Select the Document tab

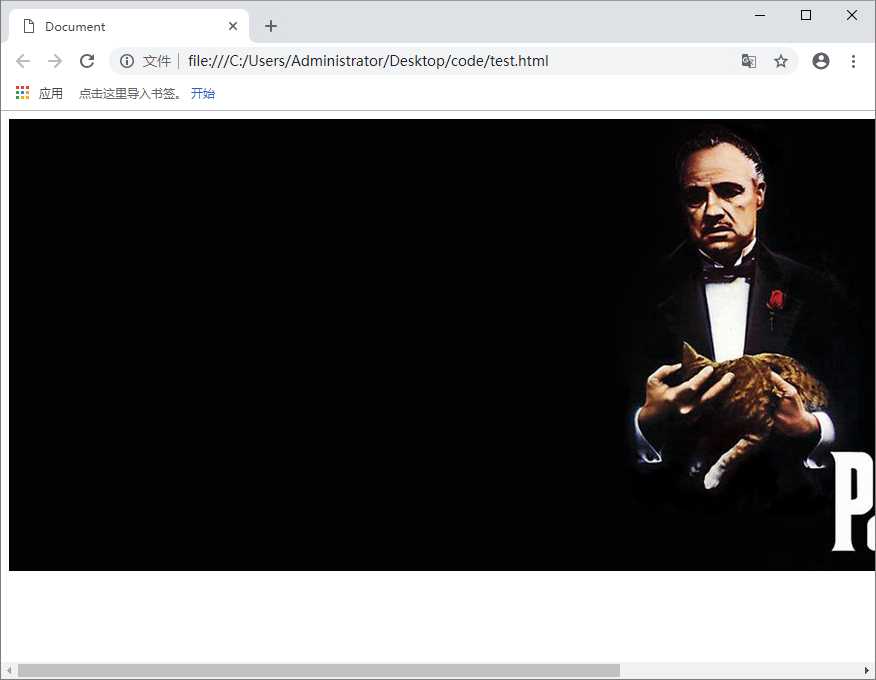(128, 26)
